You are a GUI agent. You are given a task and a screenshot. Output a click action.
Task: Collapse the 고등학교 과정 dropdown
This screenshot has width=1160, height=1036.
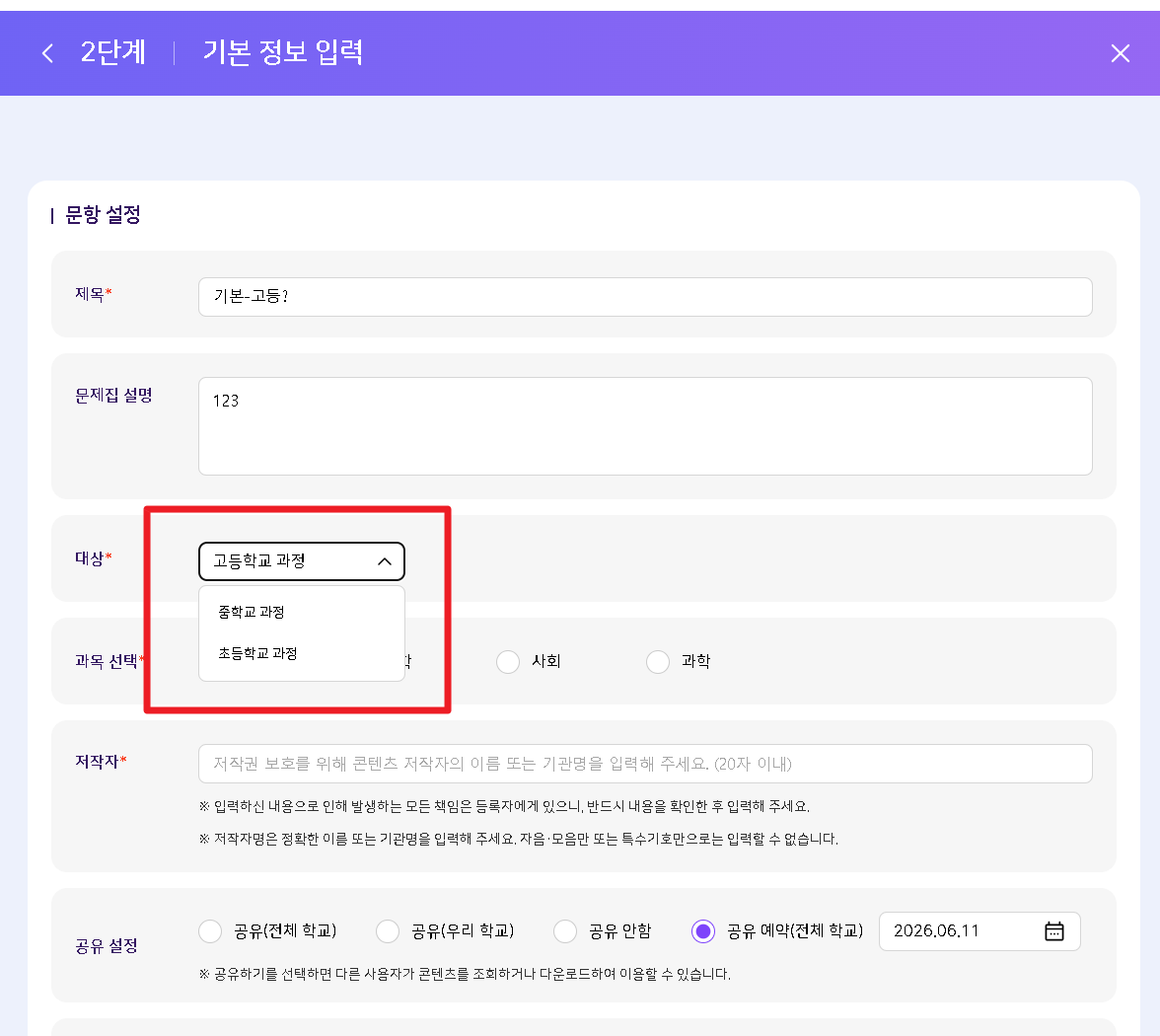(302, 561)
